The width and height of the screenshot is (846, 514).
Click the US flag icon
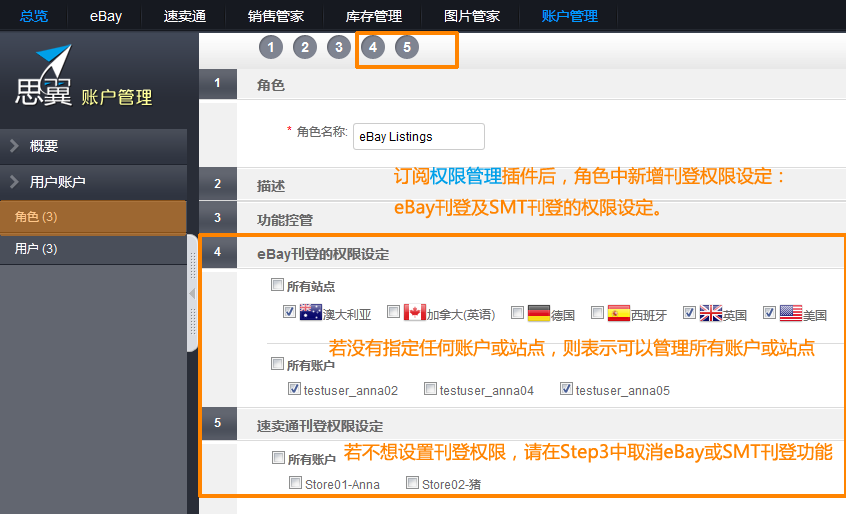click(791, 313)
